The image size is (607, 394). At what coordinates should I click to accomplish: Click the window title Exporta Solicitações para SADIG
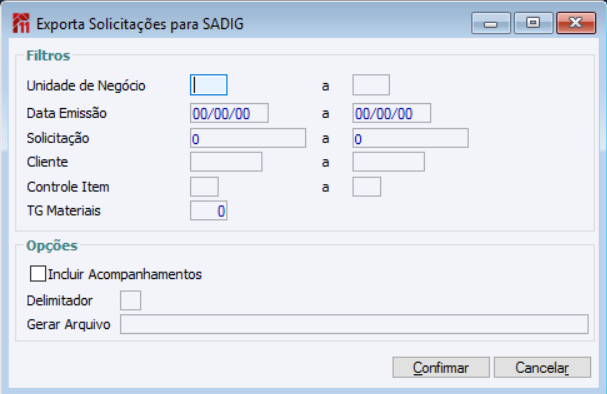140,24
